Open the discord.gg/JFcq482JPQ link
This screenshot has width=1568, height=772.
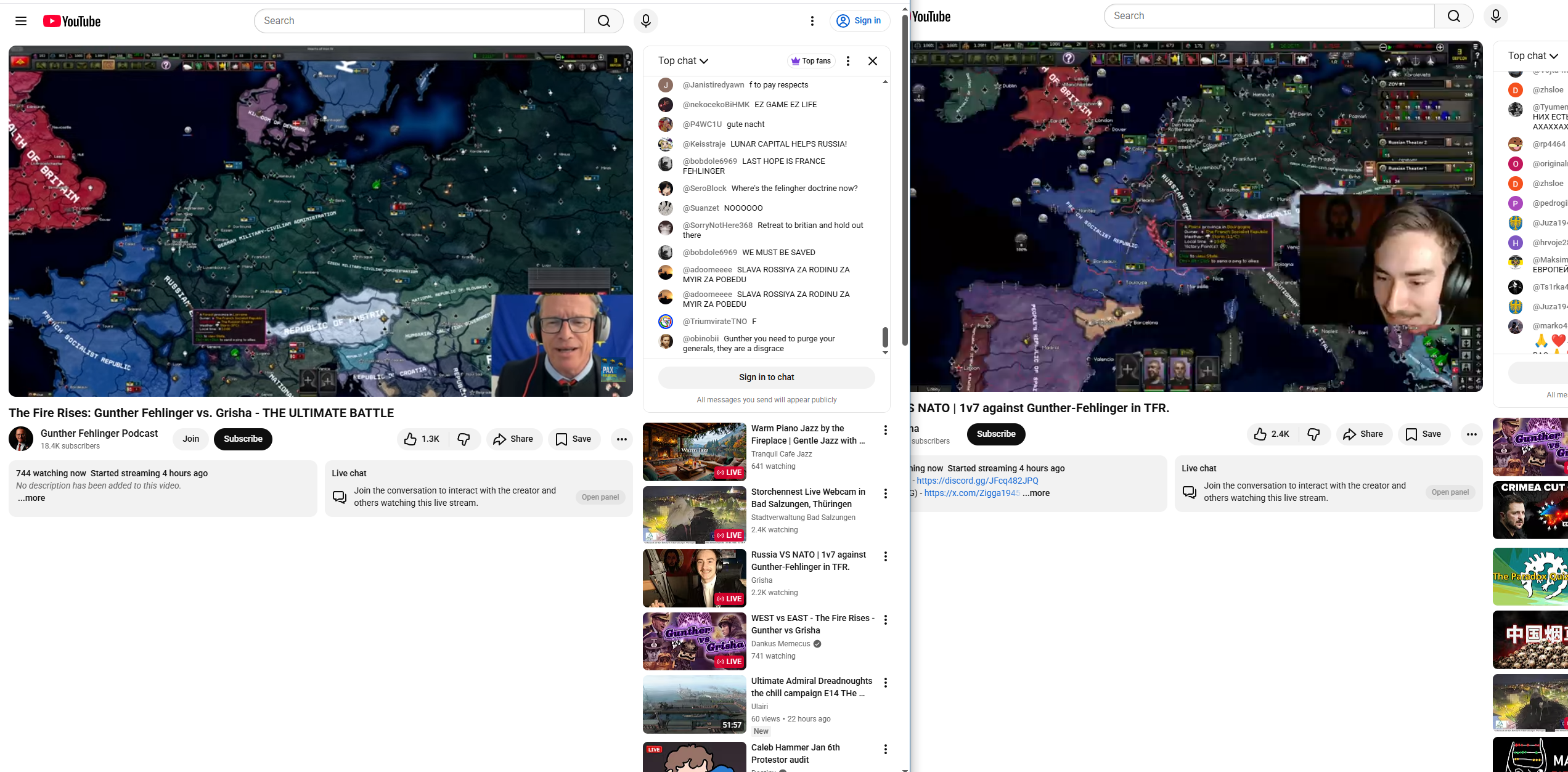[x=978, y=481]
